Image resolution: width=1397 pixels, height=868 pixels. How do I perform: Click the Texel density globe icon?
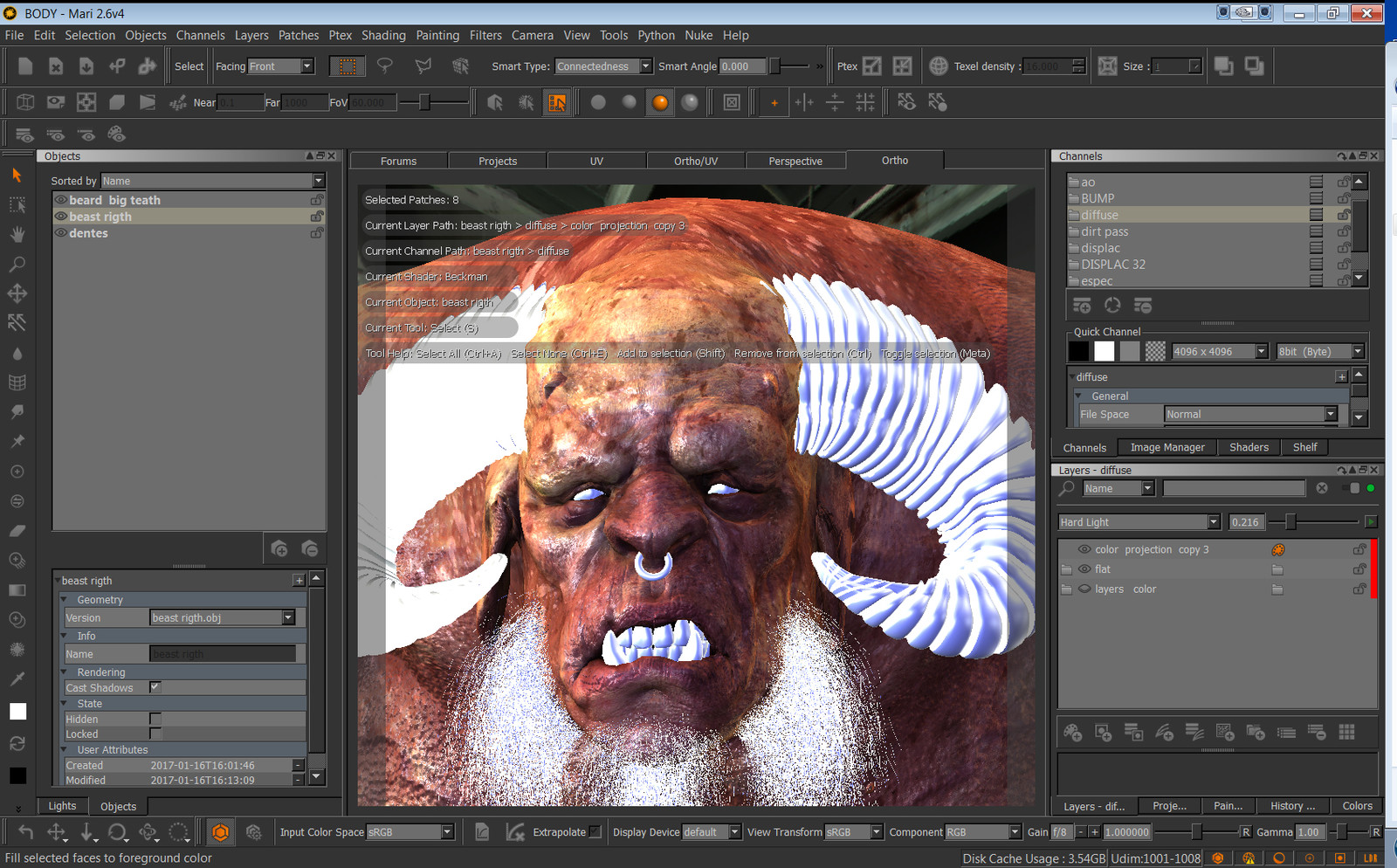(939, 66)
